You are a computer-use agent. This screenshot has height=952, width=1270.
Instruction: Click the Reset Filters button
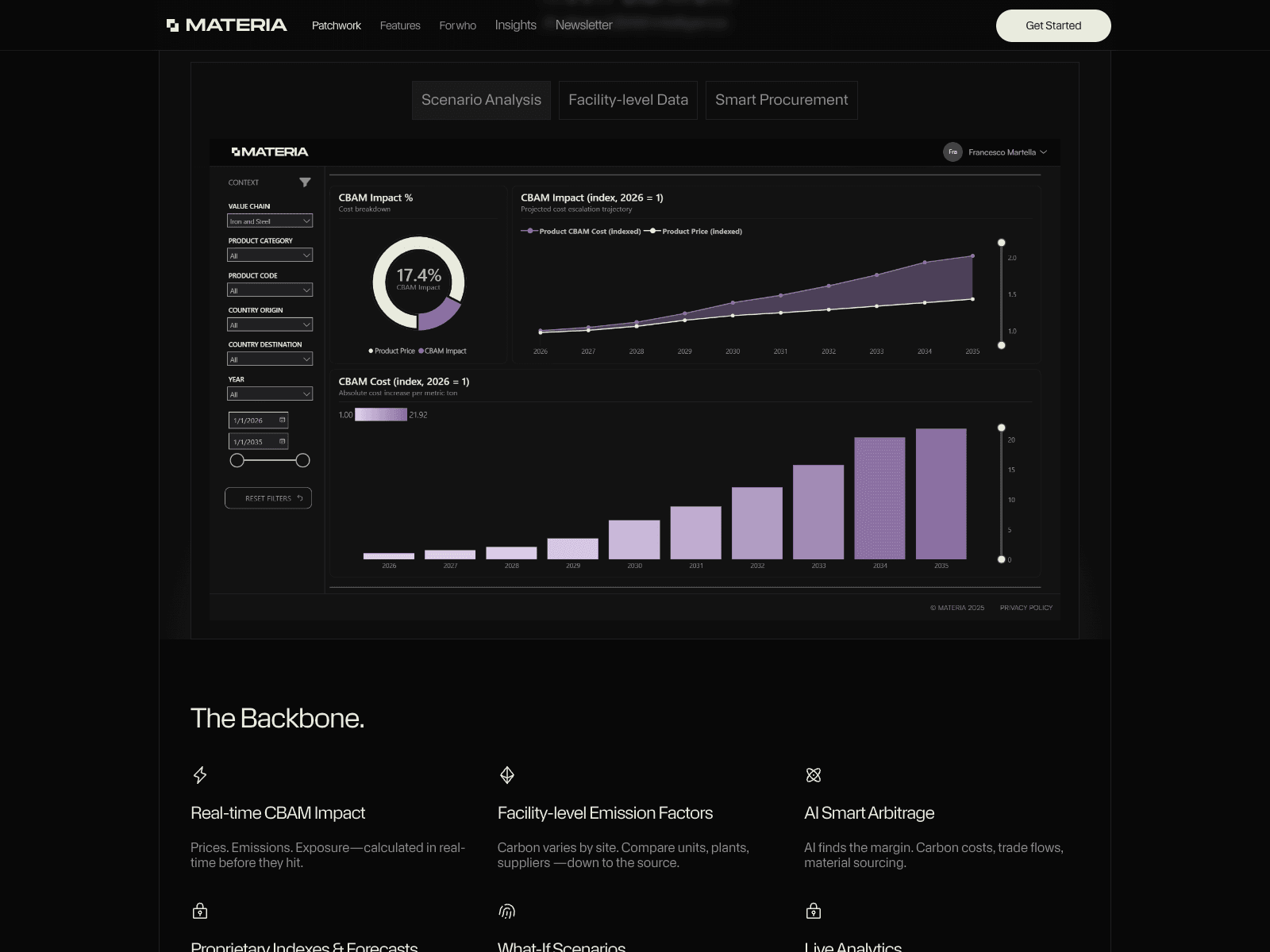(x=268, y=498)
